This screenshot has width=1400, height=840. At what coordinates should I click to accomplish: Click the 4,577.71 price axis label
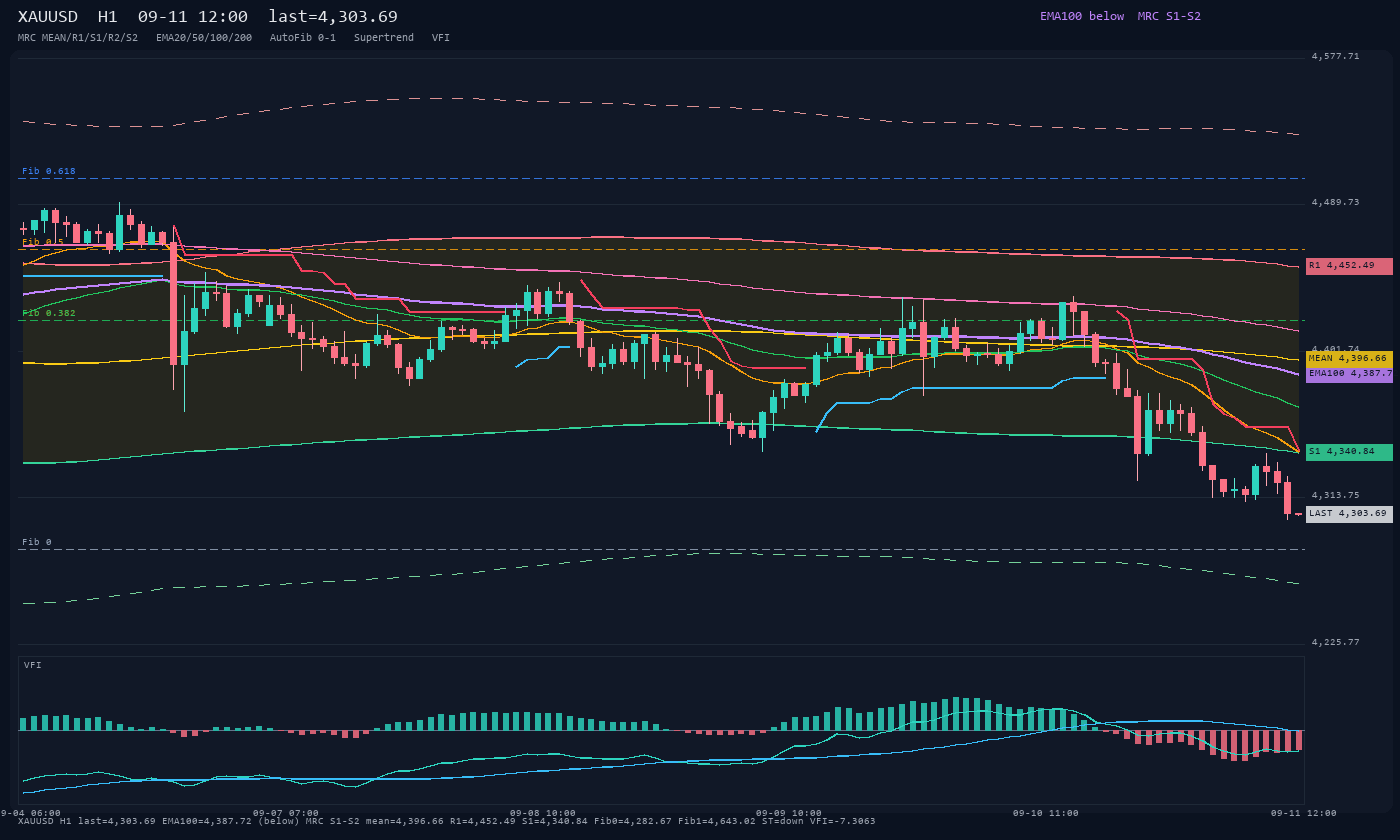click(x=1335, y=56)
